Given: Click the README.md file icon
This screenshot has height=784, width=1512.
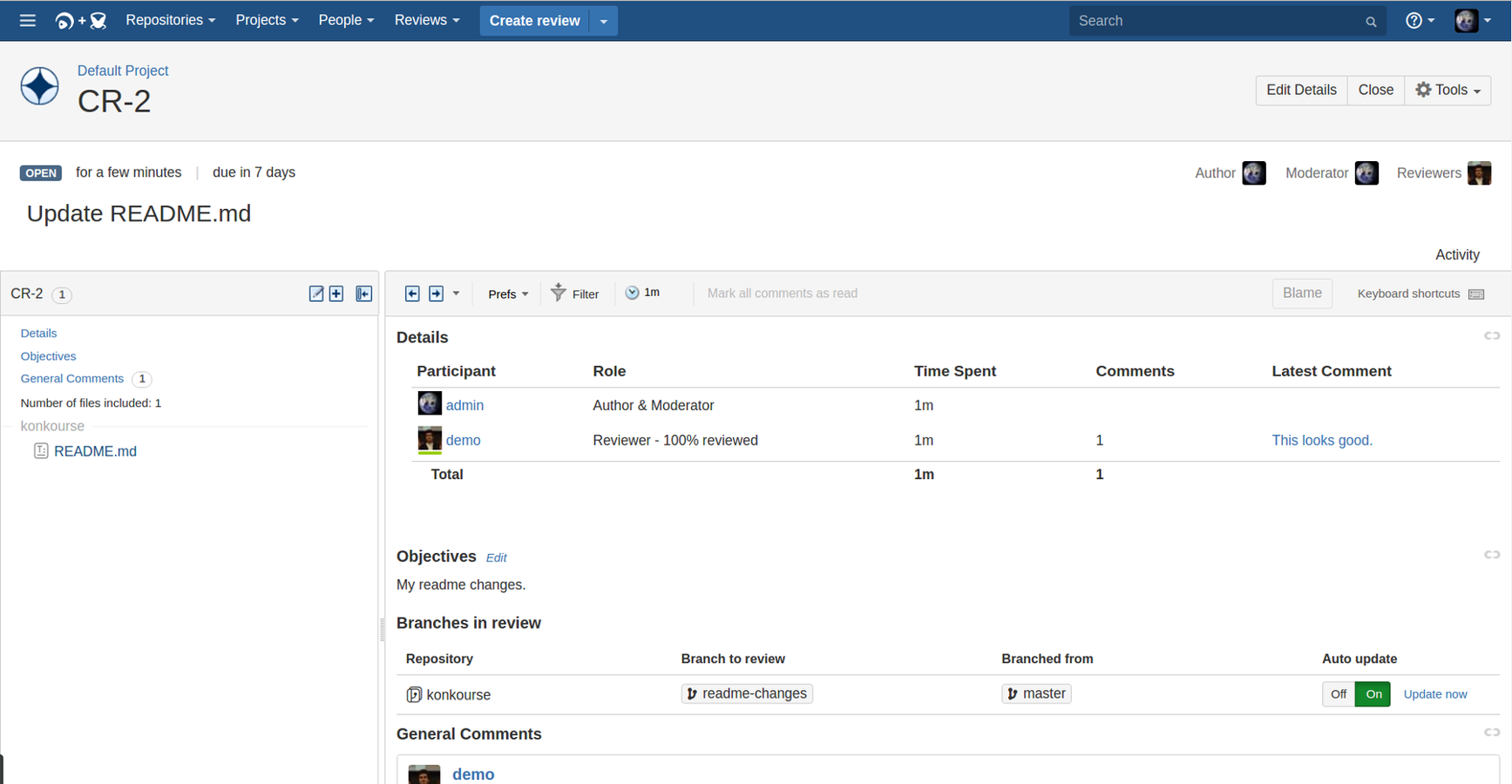Looking at the screenshot, I should click(x=41, y=450).
